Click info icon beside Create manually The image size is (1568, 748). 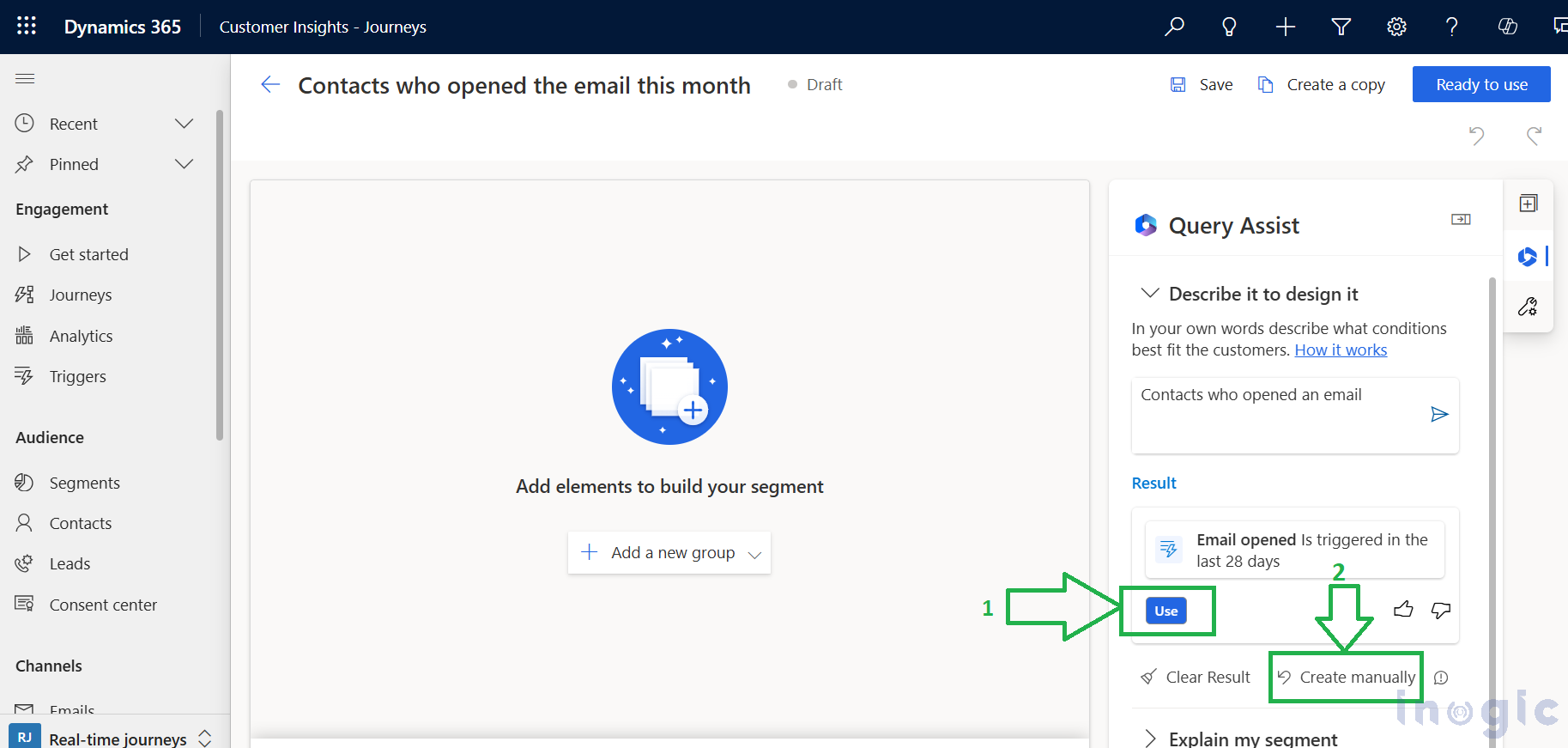pos(1441,678)
